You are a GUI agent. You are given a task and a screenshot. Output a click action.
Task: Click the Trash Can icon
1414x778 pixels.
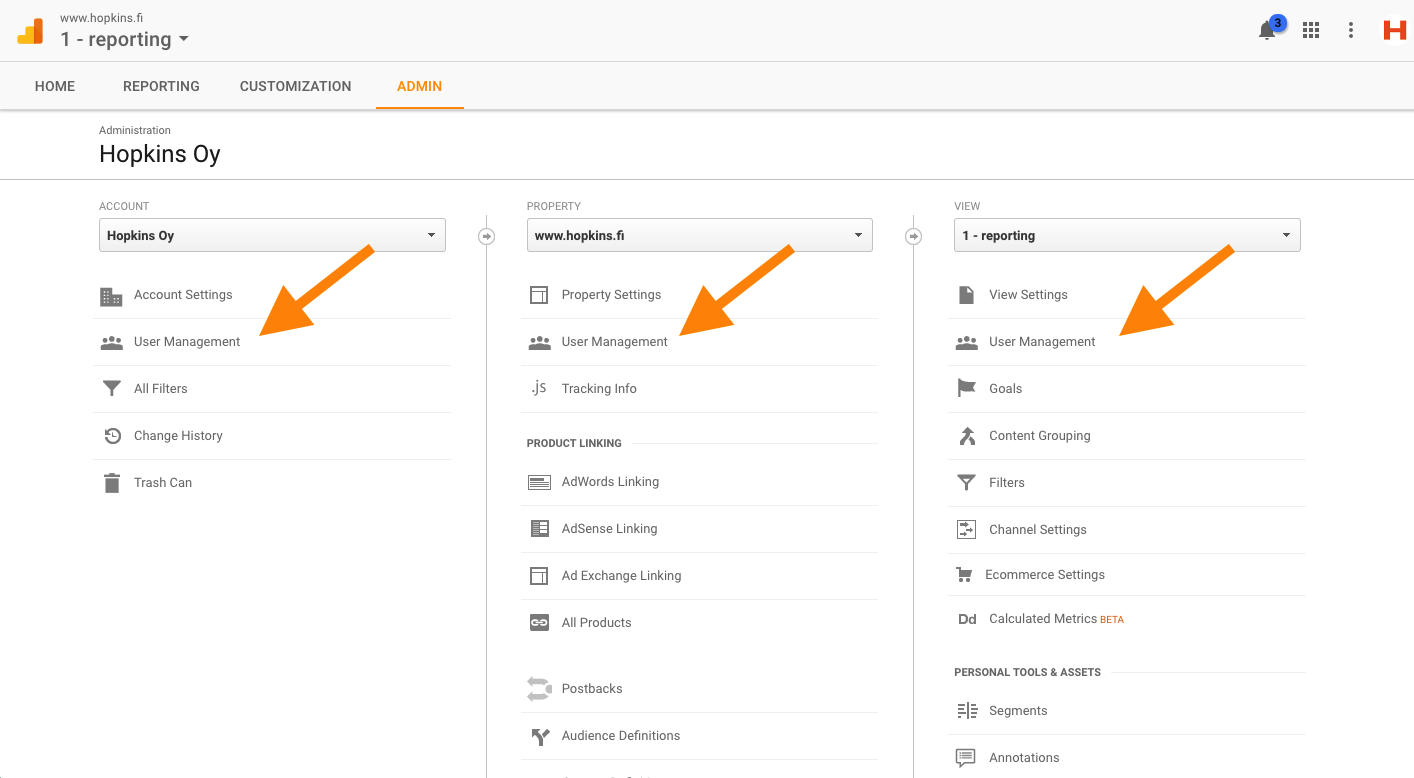pyautogui.click(x=111, y=483)
